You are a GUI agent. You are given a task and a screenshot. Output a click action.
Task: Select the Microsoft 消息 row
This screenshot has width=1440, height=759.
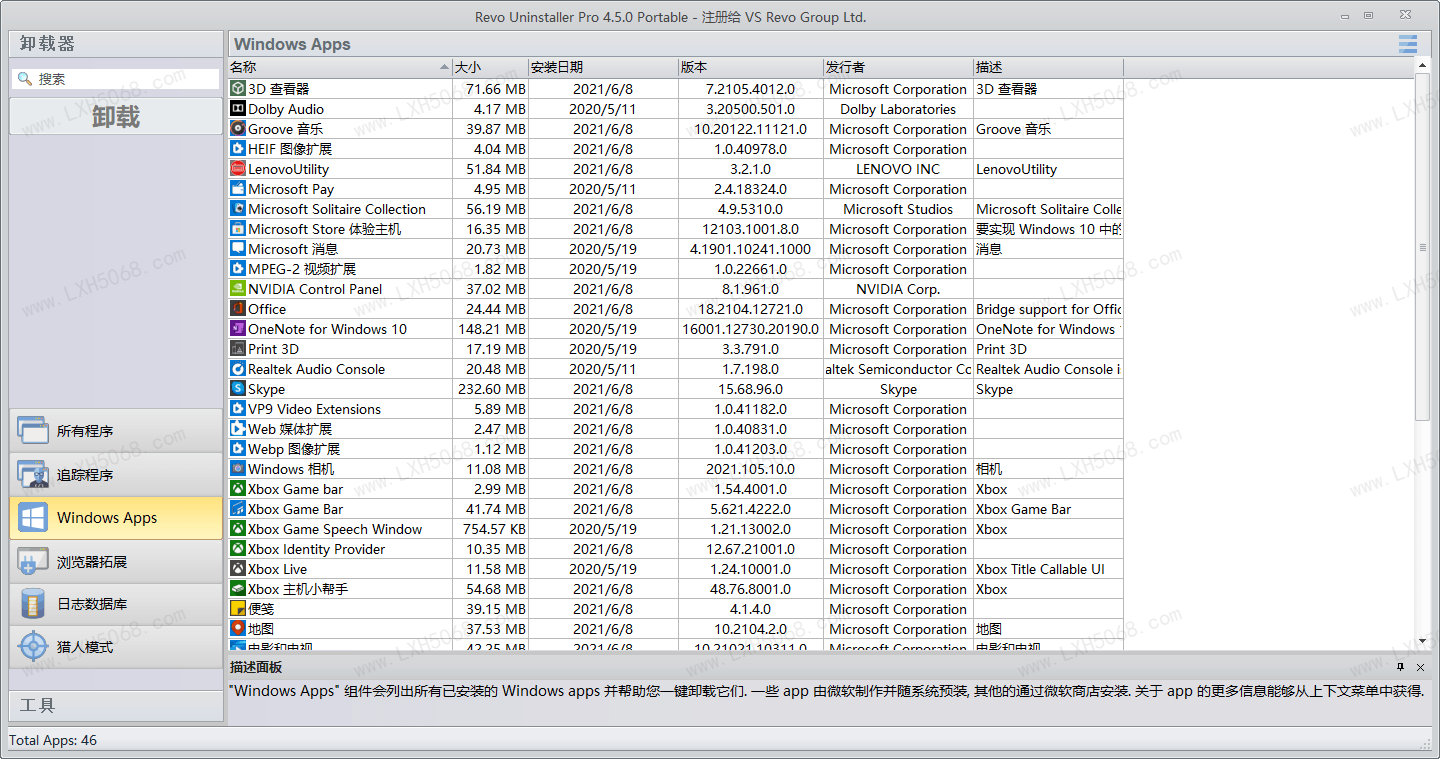(x=676, y=249)
